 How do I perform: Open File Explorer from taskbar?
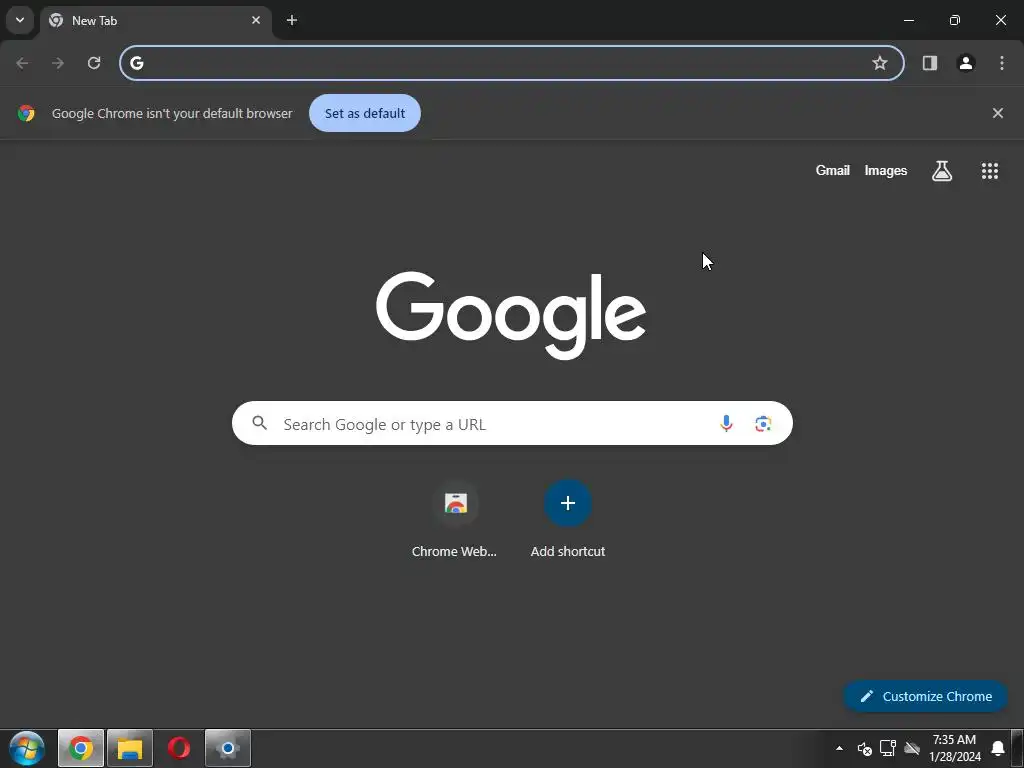point(130,748)
